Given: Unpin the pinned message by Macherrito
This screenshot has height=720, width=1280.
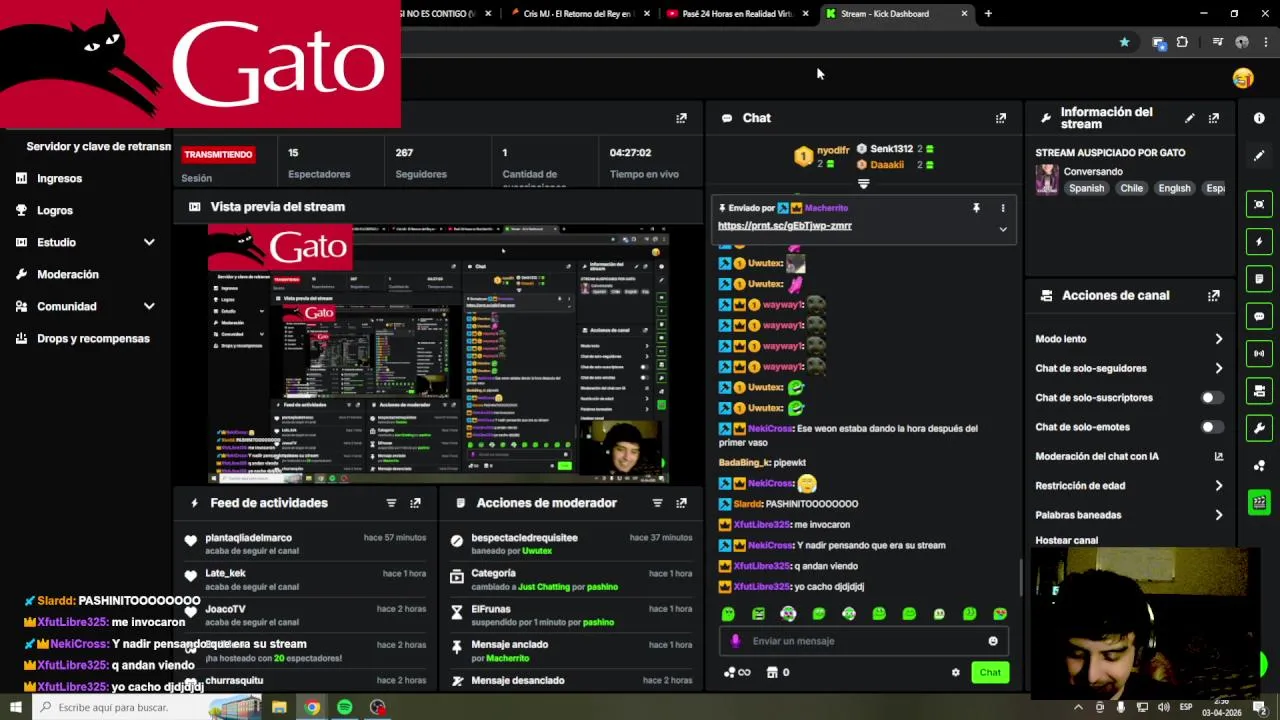Looking at the screenshot, I should 976,208.
